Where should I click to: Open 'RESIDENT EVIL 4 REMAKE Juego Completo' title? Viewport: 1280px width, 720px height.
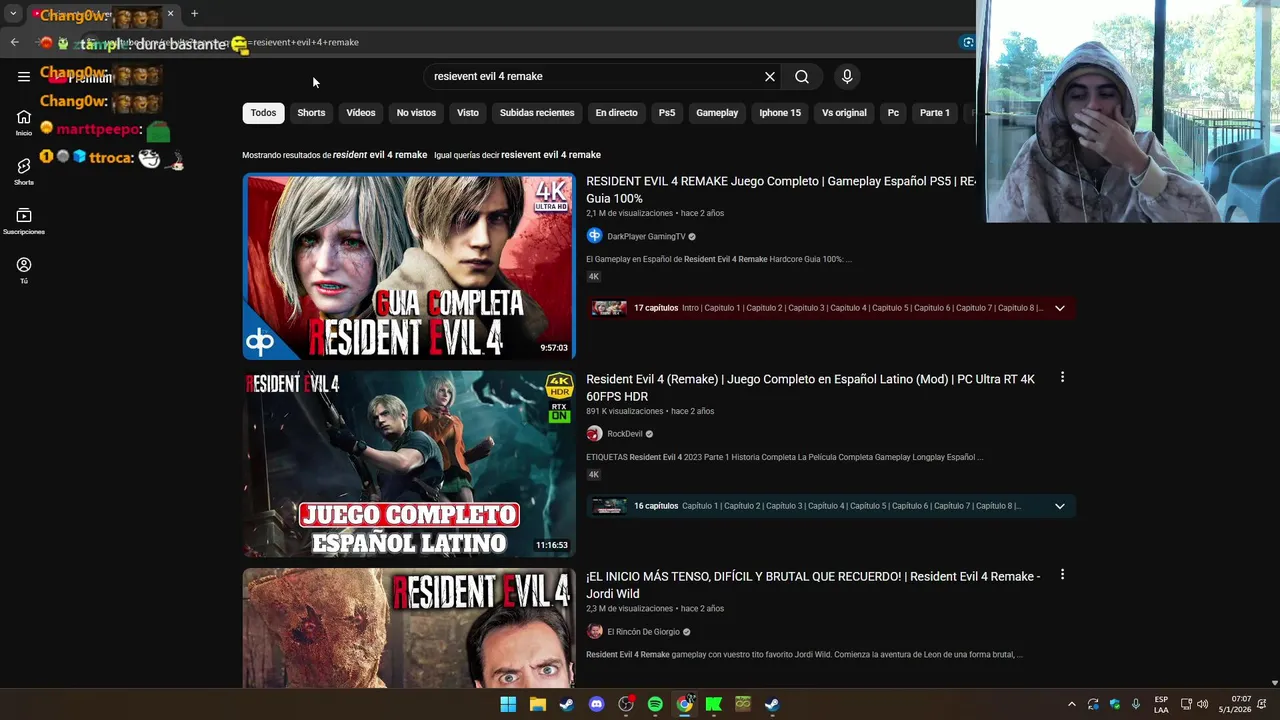781,190
